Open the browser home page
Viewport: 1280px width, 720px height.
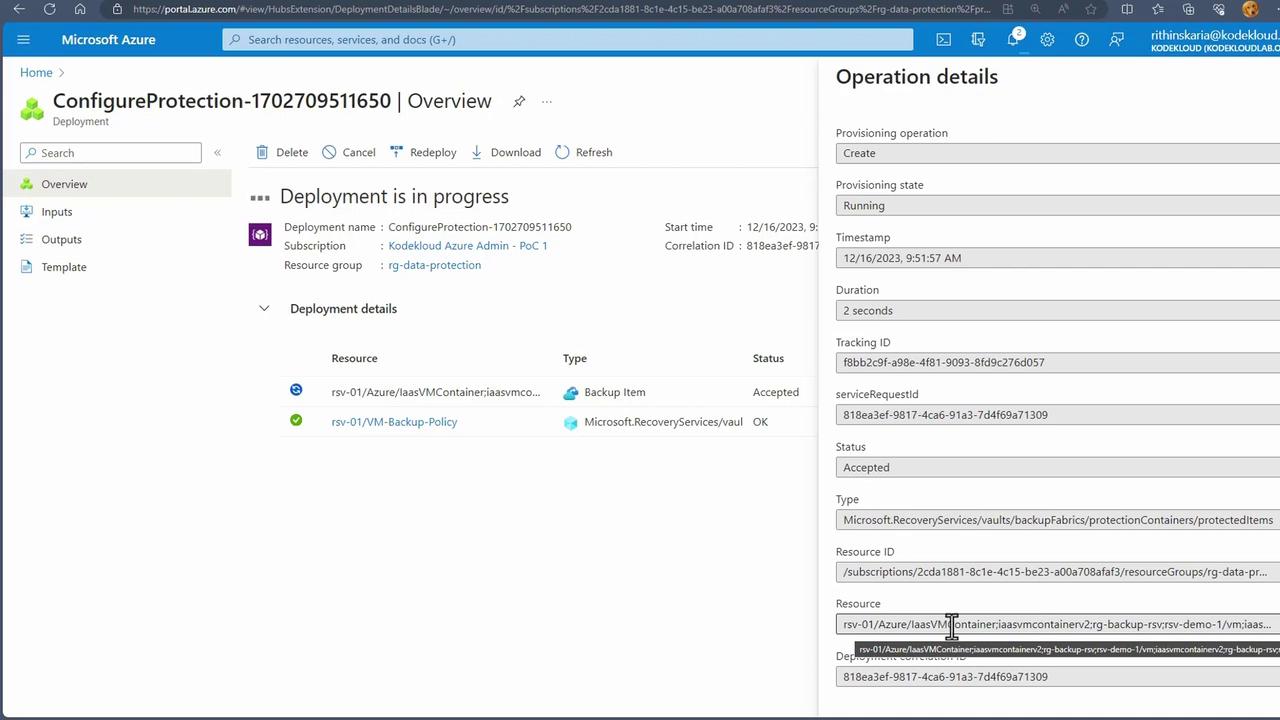pyautogui.click(x=80, y=10)
